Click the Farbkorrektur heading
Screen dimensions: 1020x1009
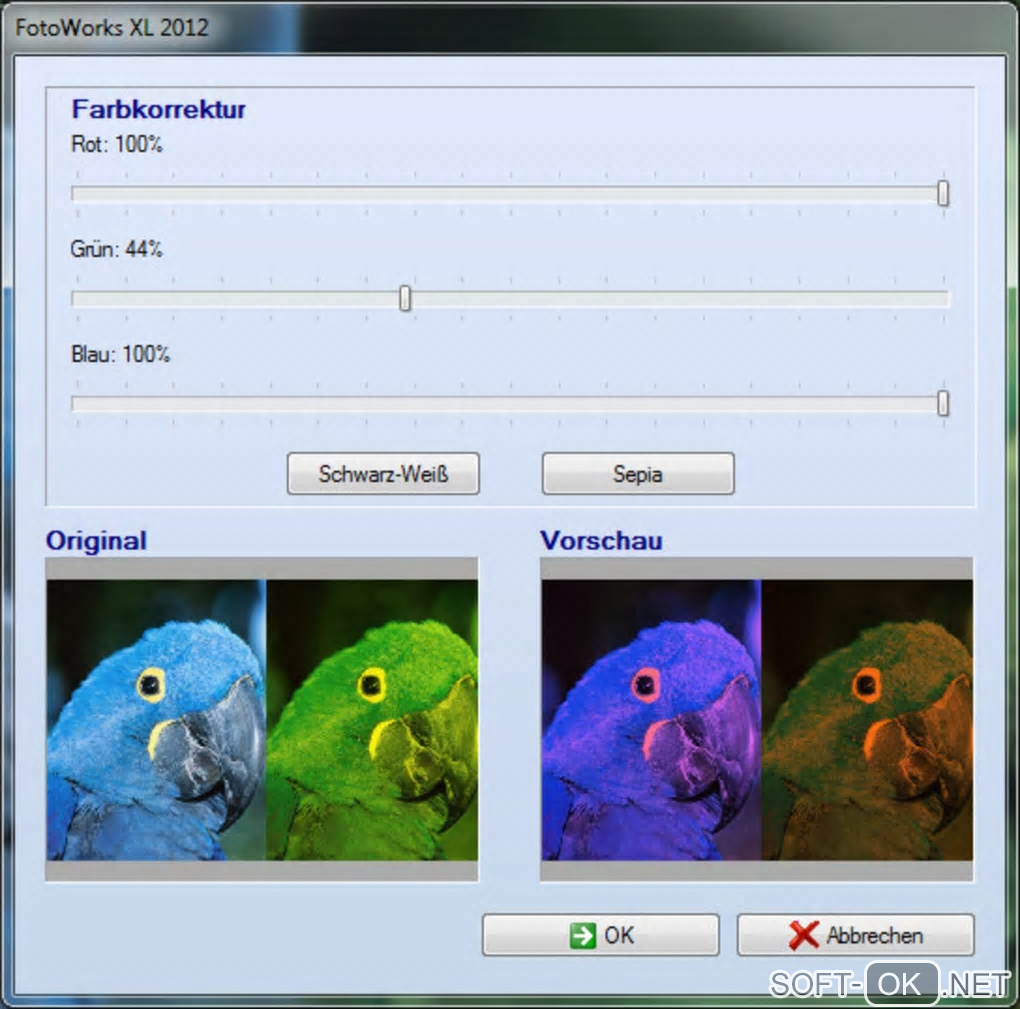[x=159, y=109]
